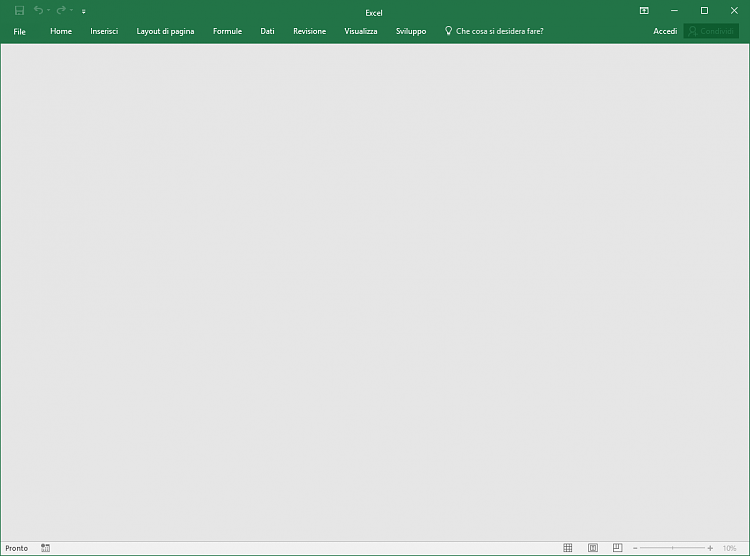Maximize the Excel window
The width and height of the screenshot is (750, 556).
tap(705, 11)
